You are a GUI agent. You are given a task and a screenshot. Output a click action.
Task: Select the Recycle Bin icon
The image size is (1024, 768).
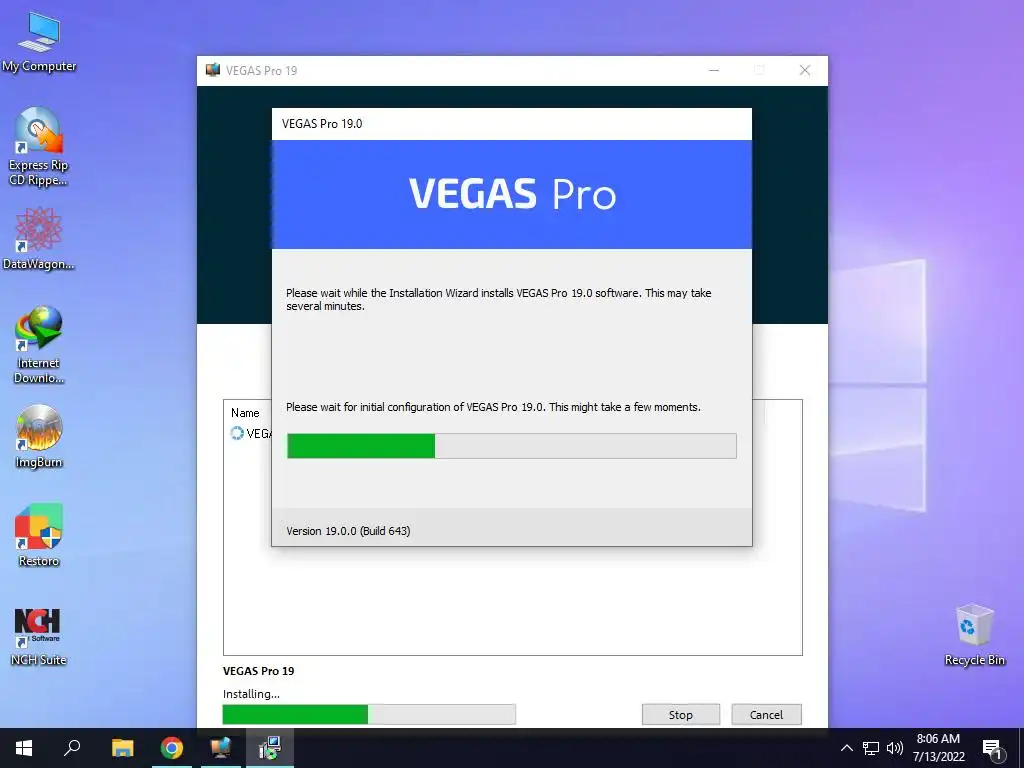pyautogui.click(x=974, y=635)
